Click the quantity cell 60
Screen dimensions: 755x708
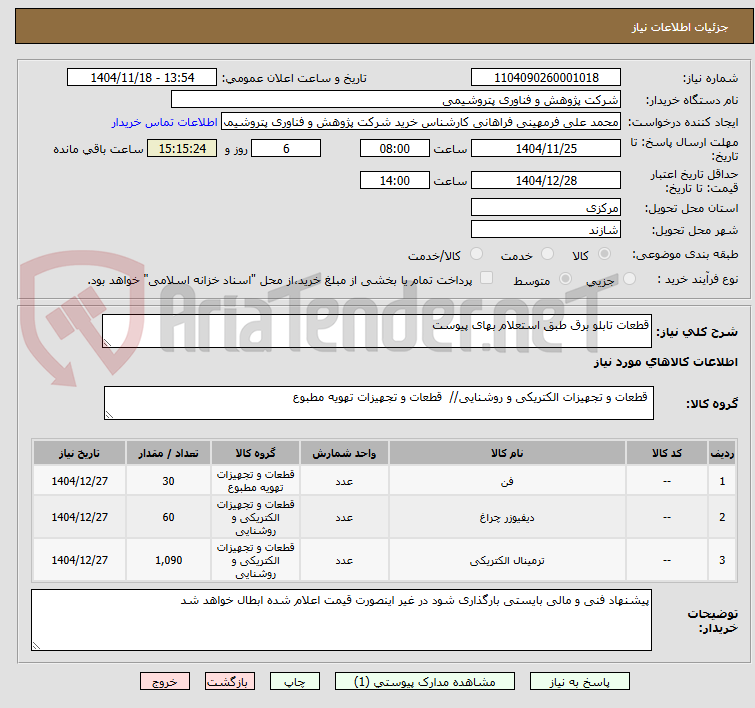point(168,517)
